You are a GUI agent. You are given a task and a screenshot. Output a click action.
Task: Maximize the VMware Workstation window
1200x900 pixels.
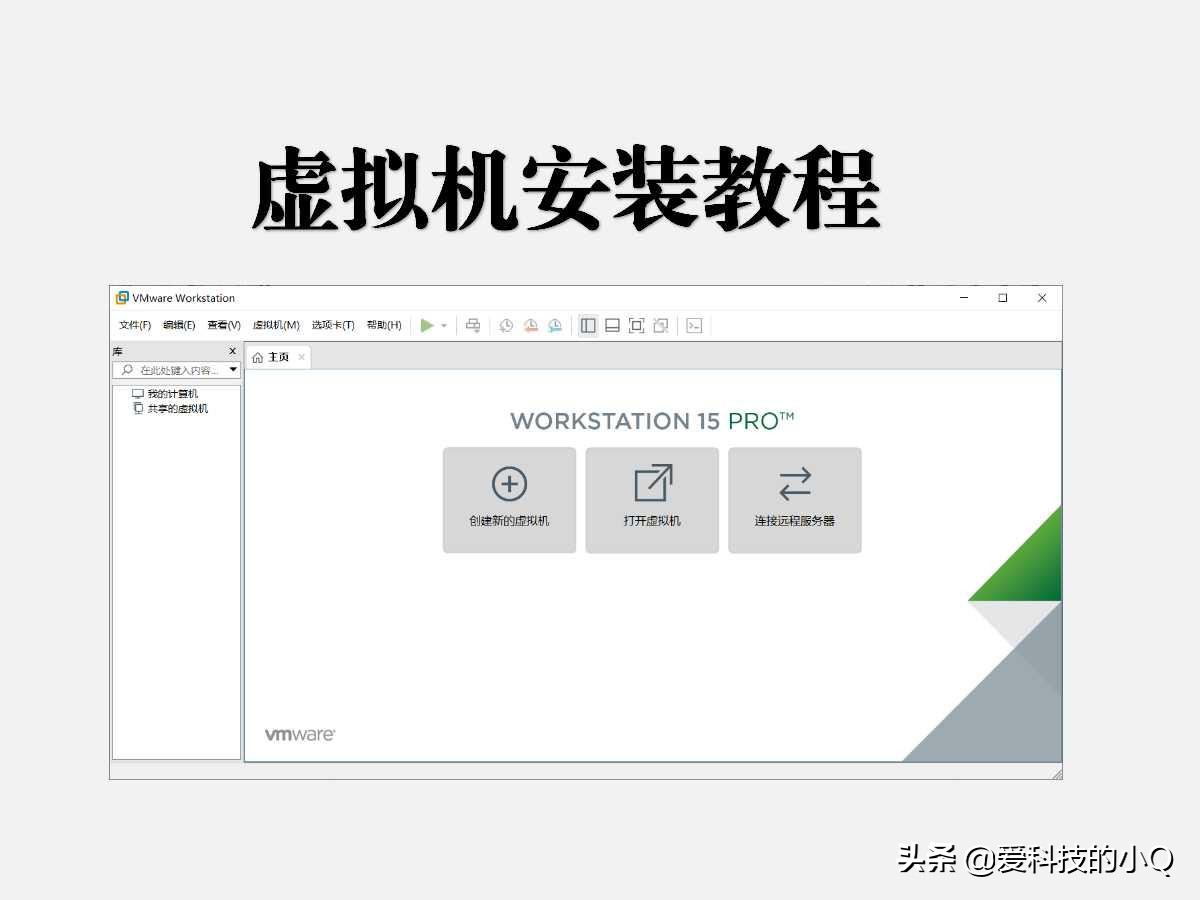click(1003, 298)
